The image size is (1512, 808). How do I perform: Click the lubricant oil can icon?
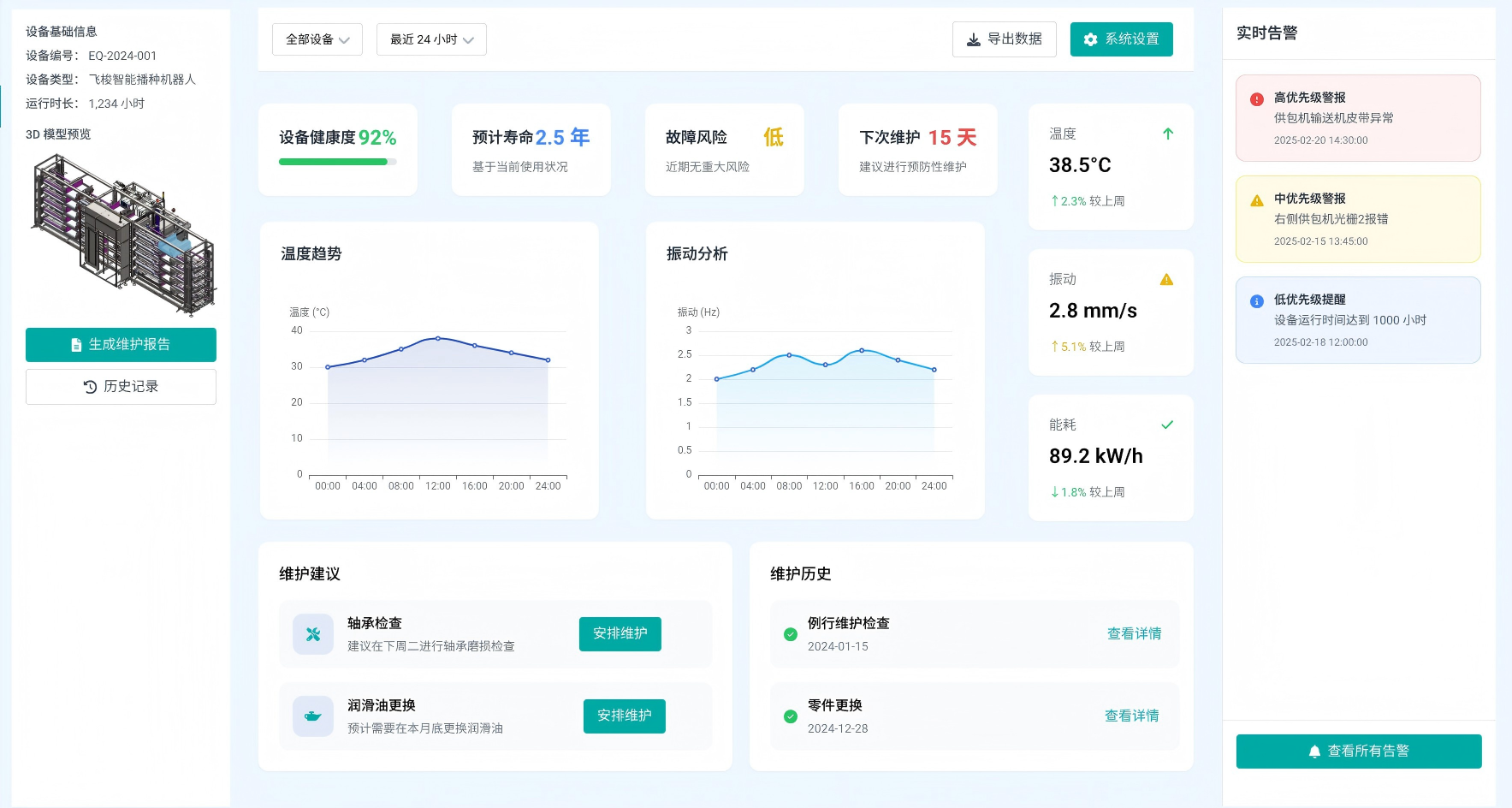pyautogui.click(x=313, y=716)
